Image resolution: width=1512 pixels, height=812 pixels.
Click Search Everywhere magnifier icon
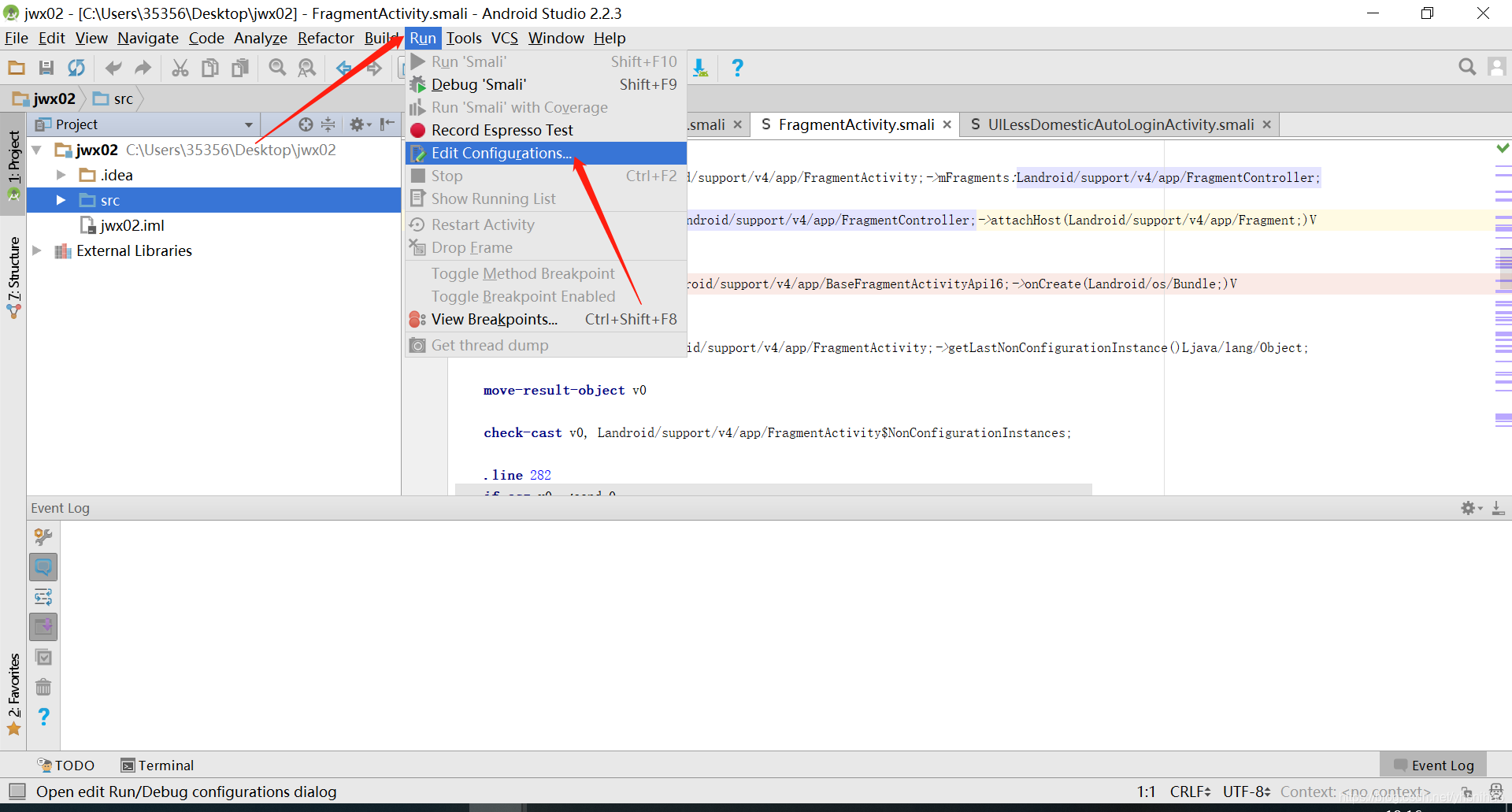pos(1467,67)
